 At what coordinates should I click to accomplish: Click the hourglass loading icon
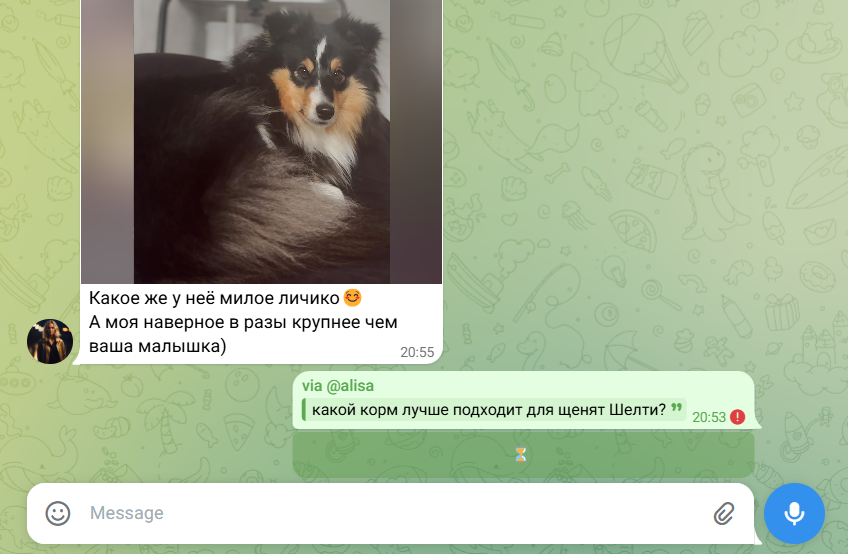coord(520,454)
